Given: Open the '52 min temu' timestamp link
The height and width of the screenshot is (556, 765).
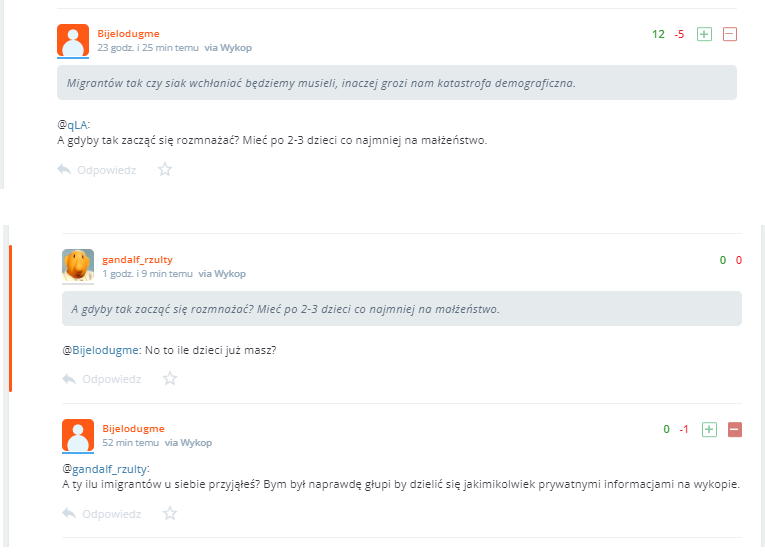Looking at the screenshot, I should (x=130, y=442).
